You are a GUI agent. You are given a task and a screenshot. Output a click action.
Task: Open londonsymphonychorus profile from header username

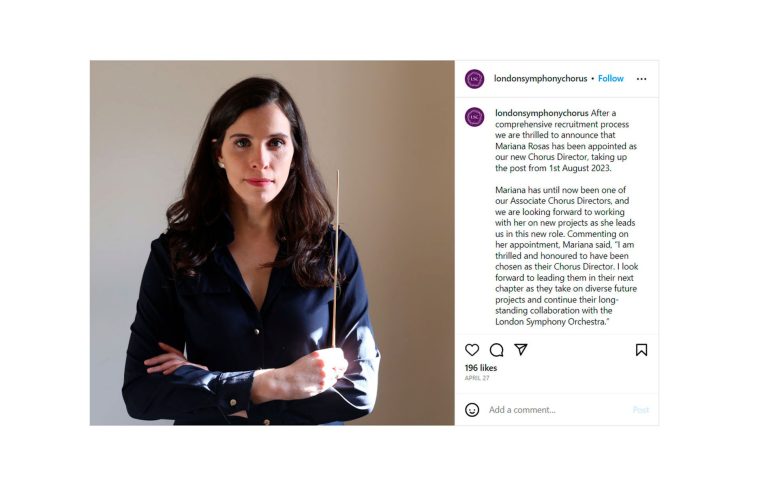tap(540, 78)
